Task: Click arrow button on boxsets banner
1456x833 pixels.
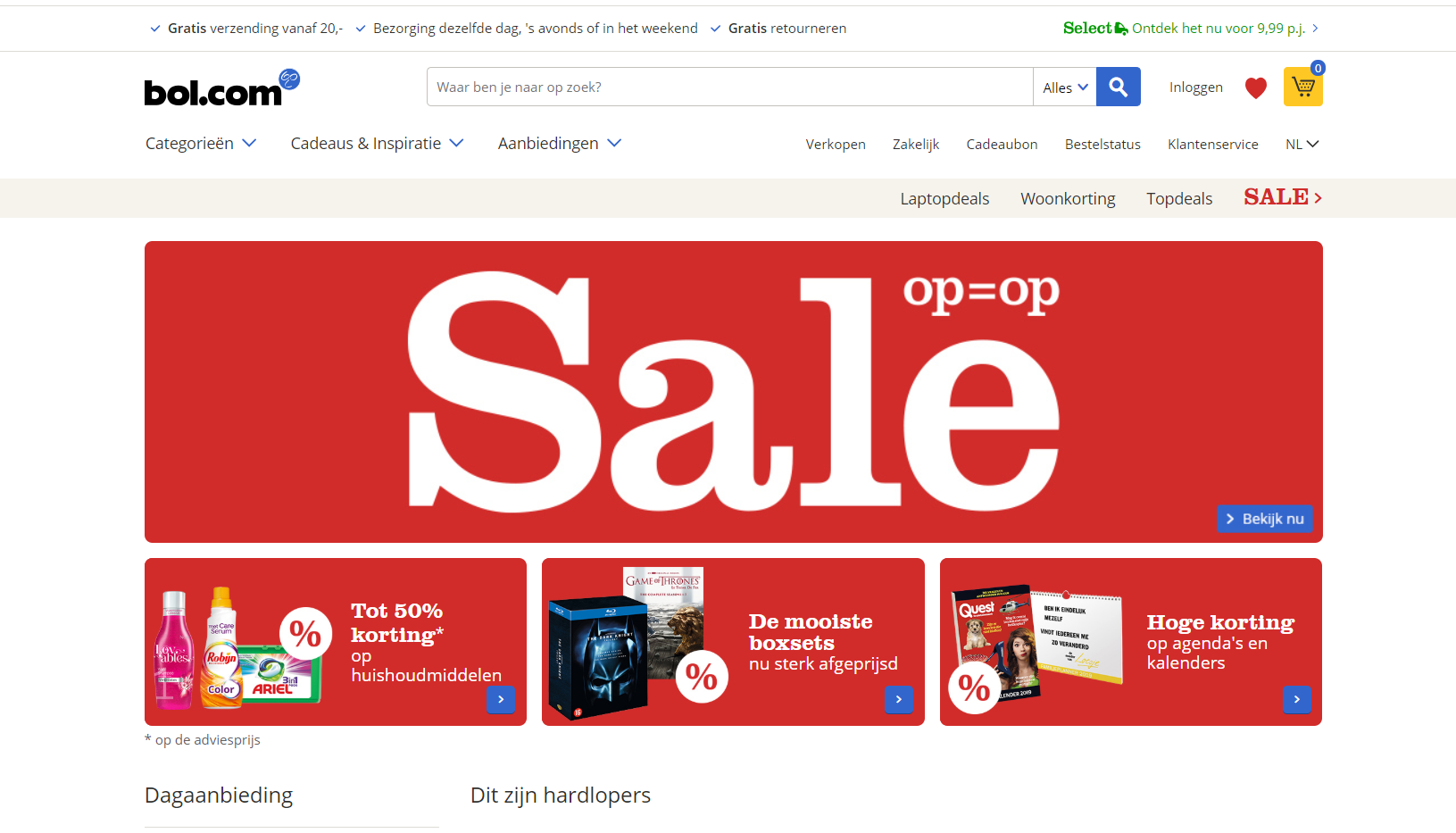Action: pos(899,699)
